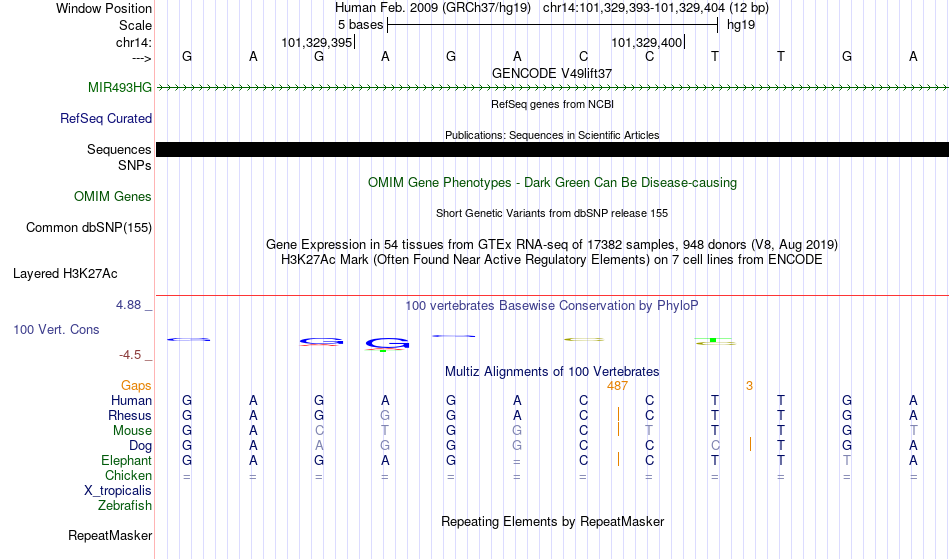Click the '5 bases' scale bar text

tap(360, 25)
